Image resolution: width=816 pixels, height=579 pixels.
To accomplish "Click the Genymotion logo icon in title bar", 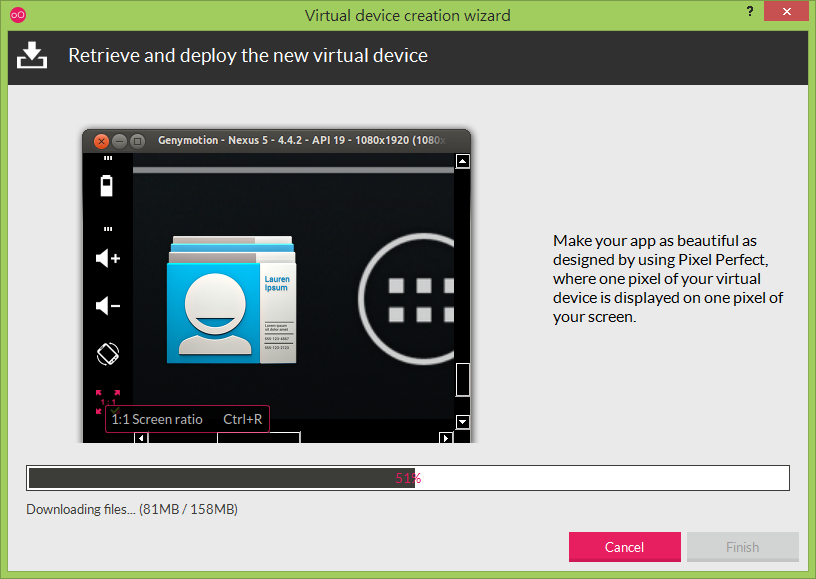I will click(x=18, y=15).
